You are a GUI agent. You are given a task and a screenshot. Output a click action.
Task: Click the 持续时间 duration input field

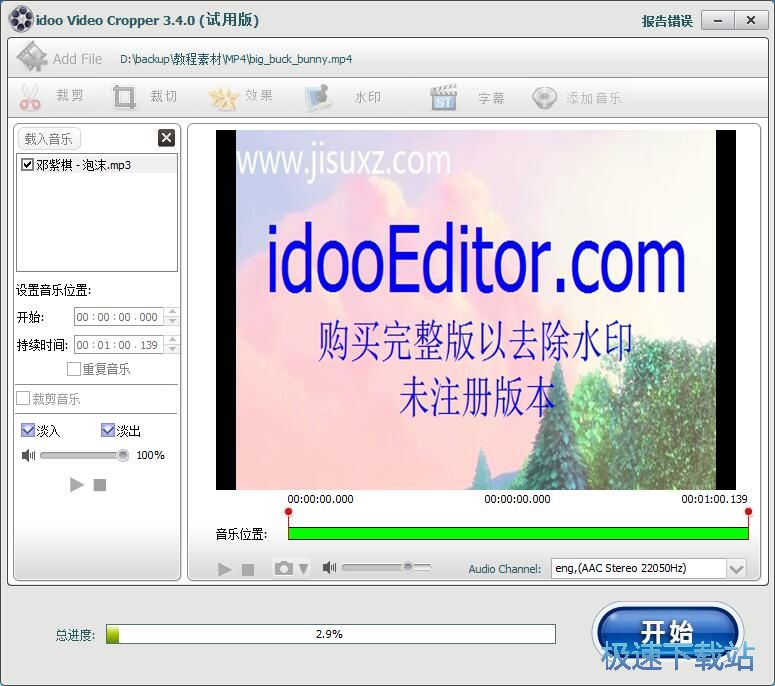[x=118, y=344]
